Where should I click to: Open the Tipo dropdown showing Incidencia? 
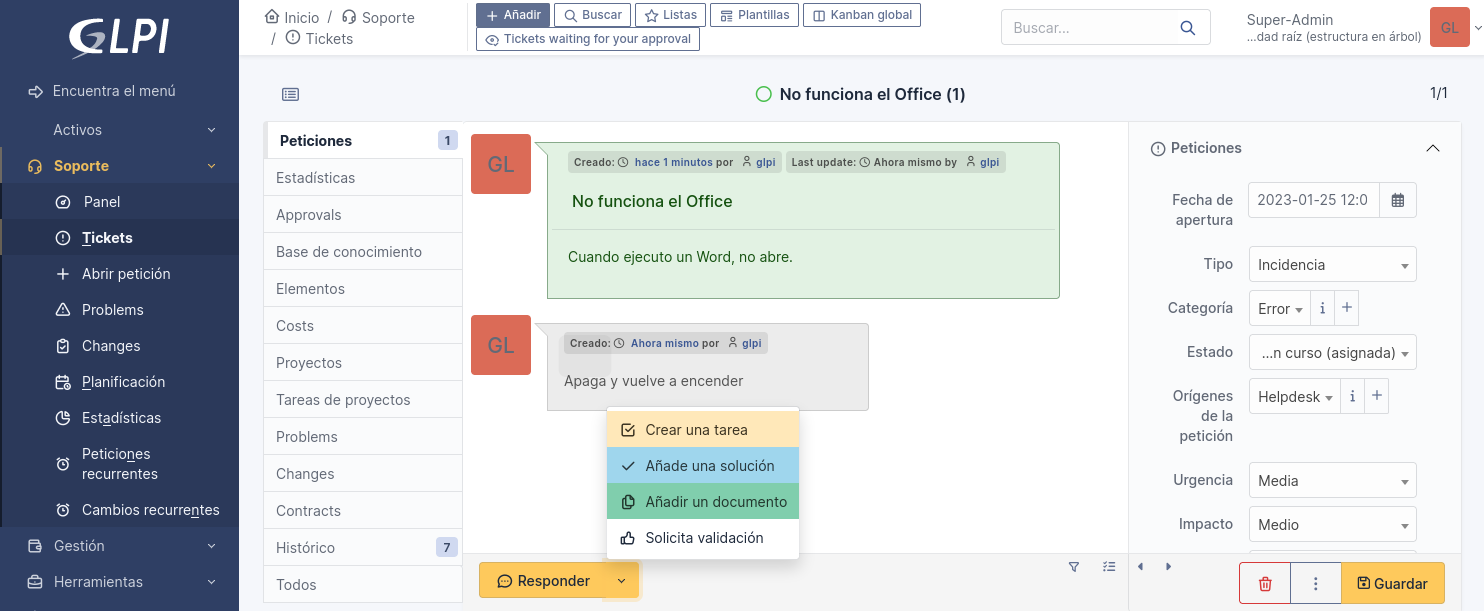[1332, 265]
